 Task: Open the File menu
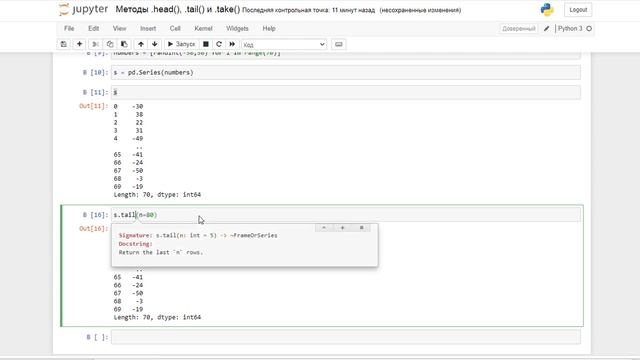[69, 29]
